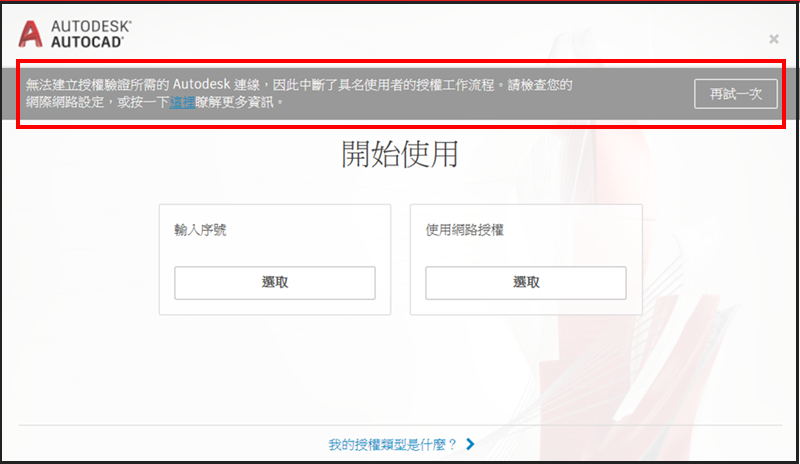Select the 輸入序號 card label
800x464 pixels.
point(200,230)
